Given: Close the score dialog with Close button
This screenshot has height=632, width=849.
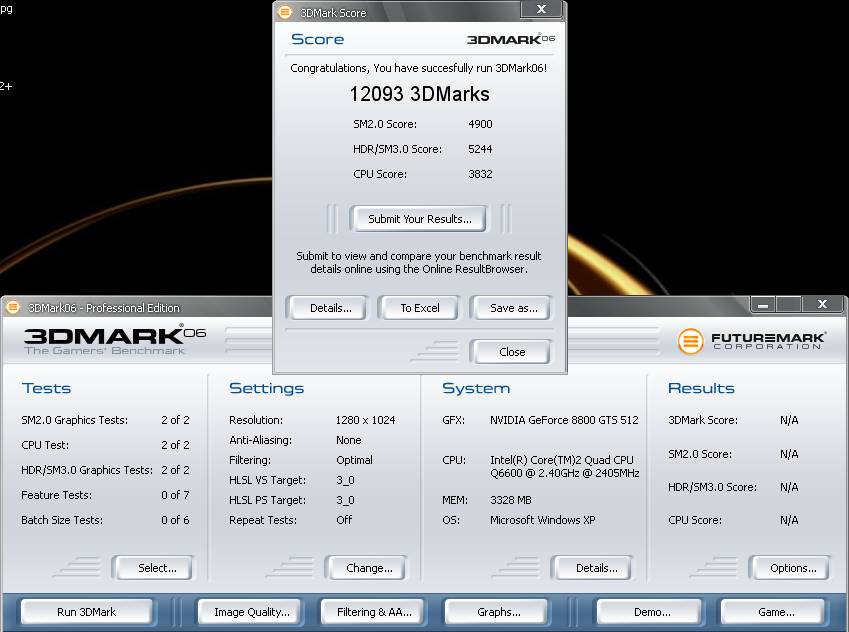Looking at the screenshot, I should (x=512, y=352).
